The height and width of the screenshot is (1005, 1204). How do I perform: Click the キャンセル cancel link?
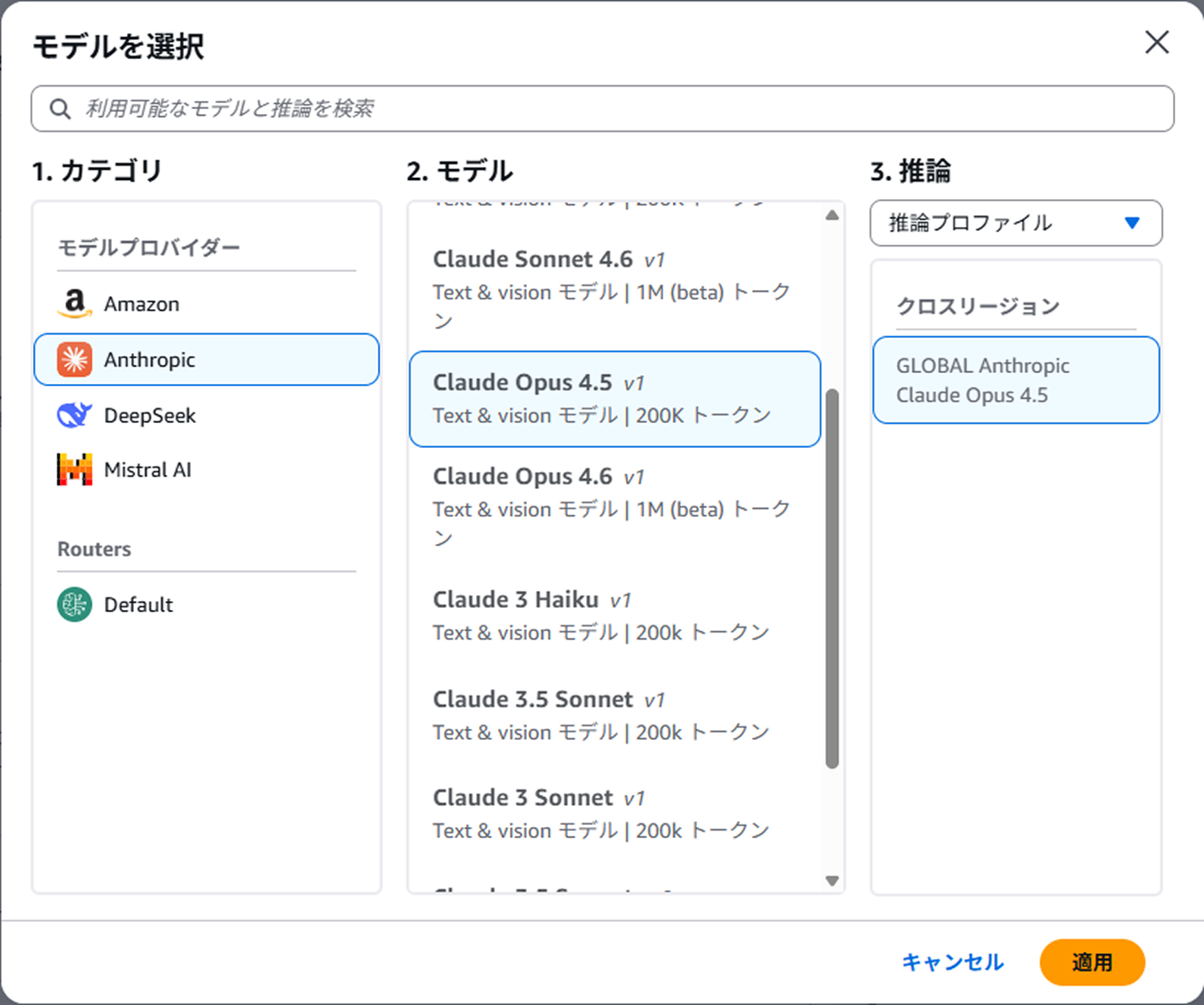click(x=952, y=962)
